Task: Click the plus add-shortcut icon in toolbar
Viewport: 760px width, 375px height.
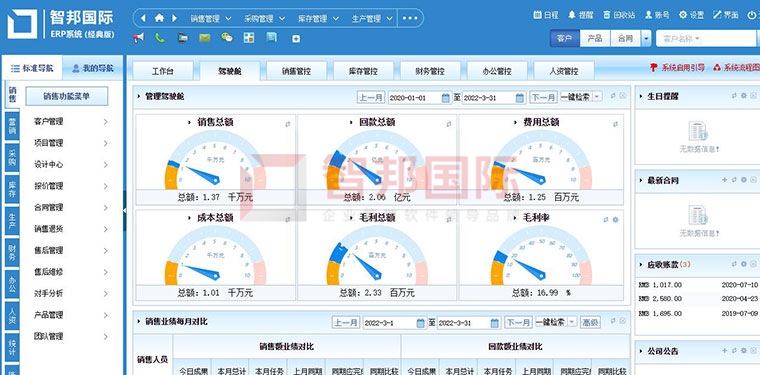Action: [x=296, y=39]
